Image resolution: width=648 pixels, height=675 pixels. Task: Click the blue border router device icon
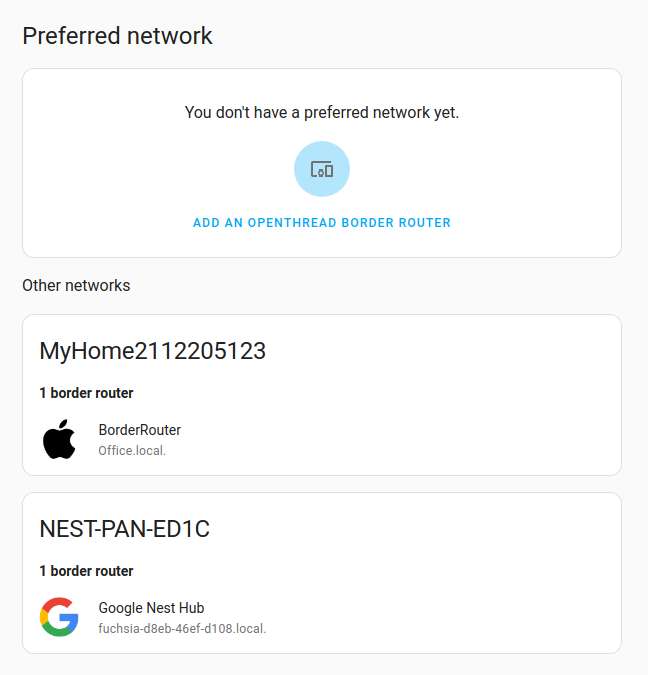pyautogui.click(x=322, y=169)
